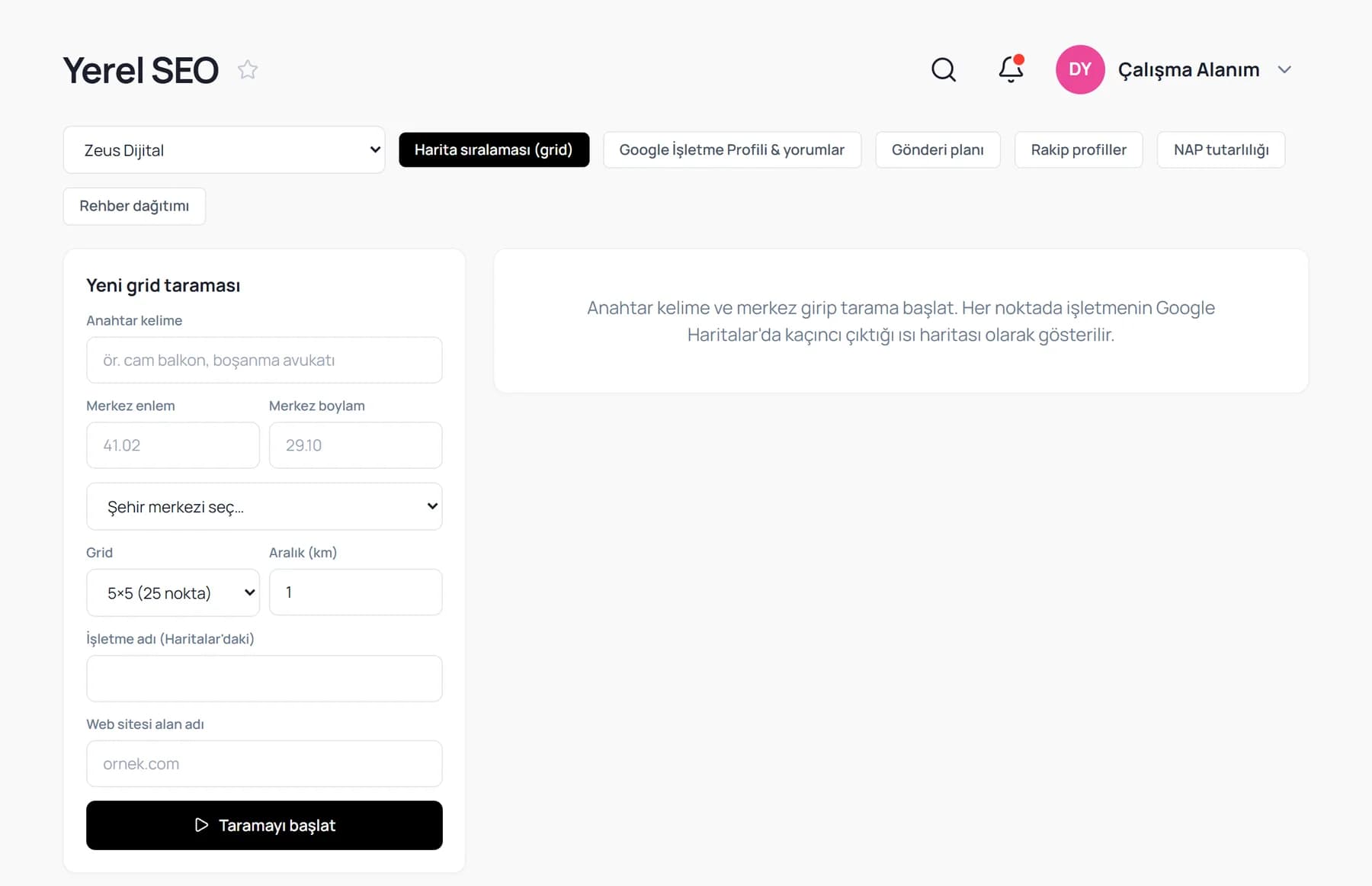Focus the Anahtar kelime input field
Image resolution: width=1372 pixels, height=886 pixels.
[264, 360]
